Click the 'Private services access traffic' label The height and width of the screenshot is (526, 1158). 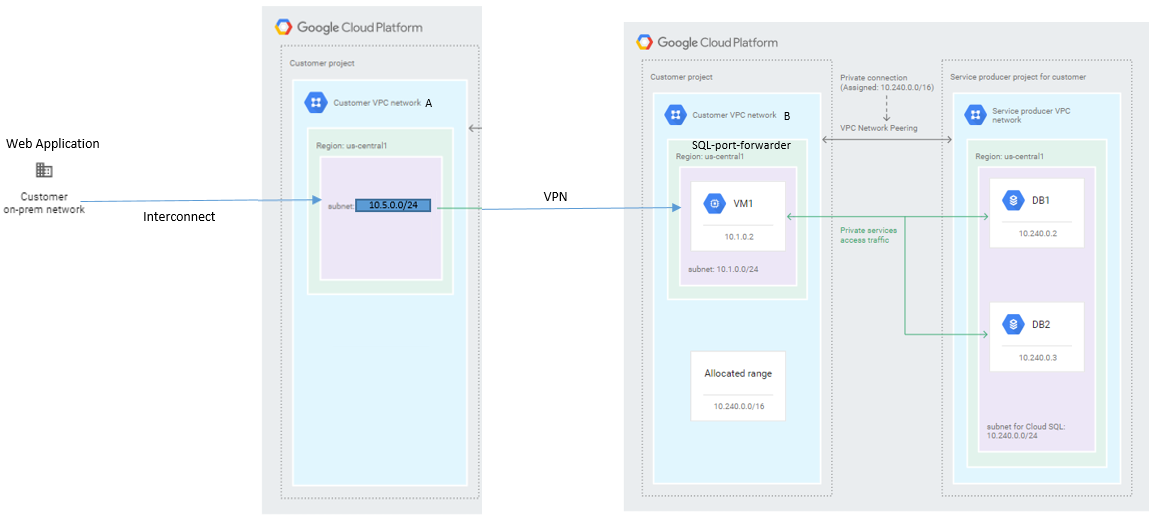(867, 235)
